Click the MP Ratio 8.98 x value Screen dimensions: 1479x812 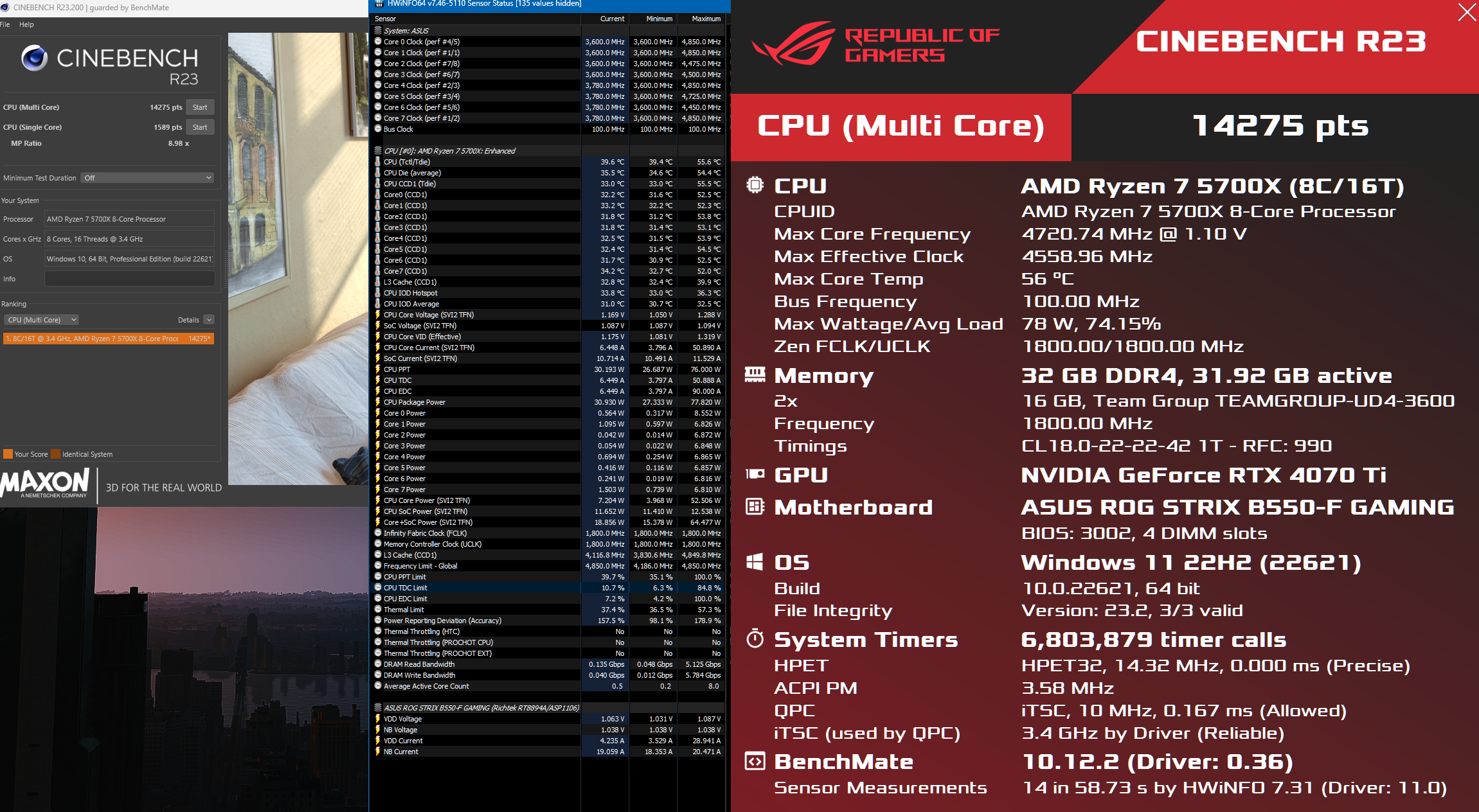(x=179, y=143)
